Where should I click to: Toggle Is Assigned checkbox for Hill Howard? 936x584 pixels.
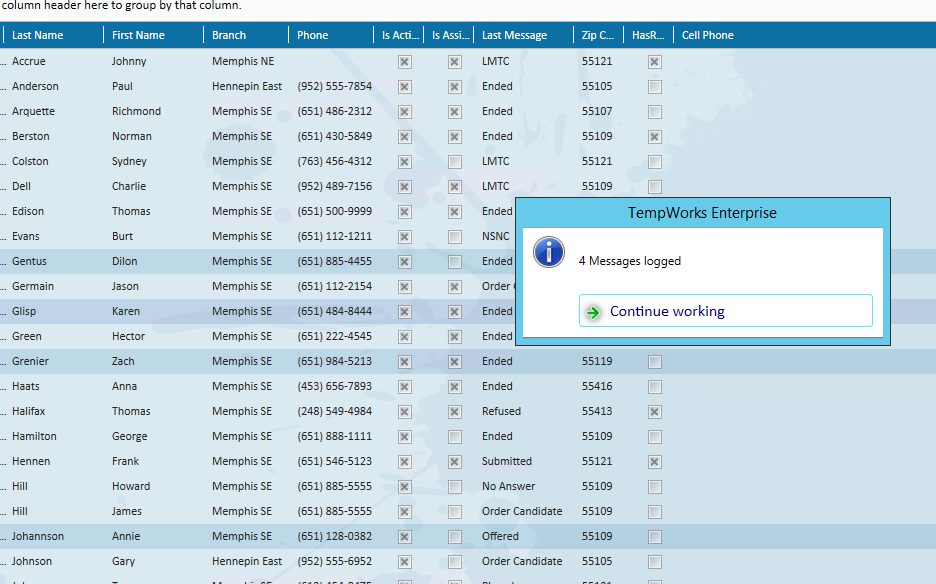(x=455, y=487)
